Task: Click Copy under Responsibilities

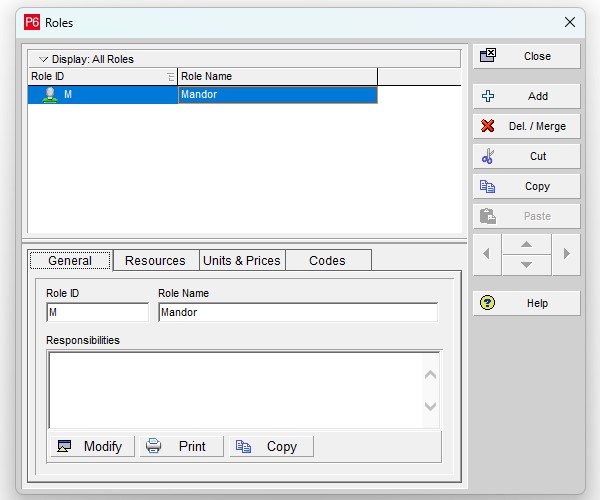Action: click(x=271, y=446)
